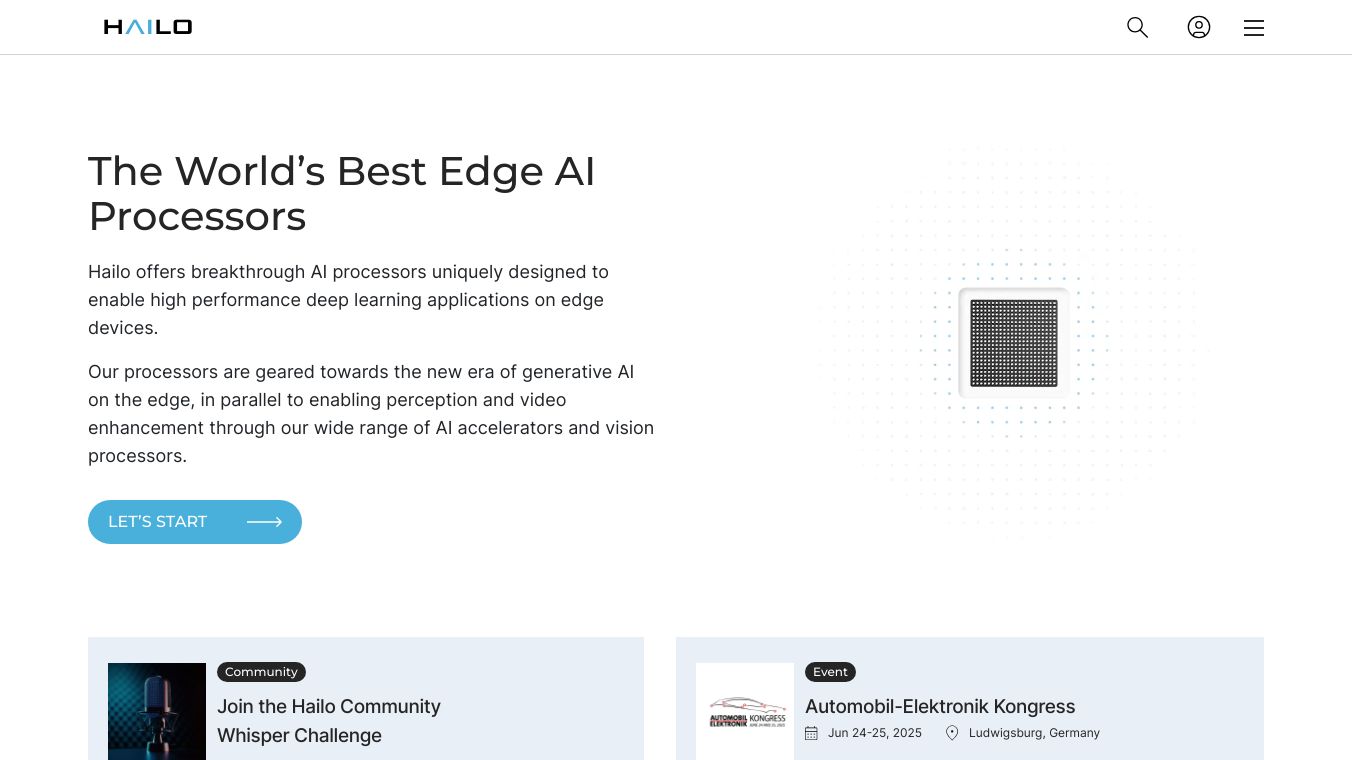
Task: Click the AI processor chip image
Action: 1014,343
